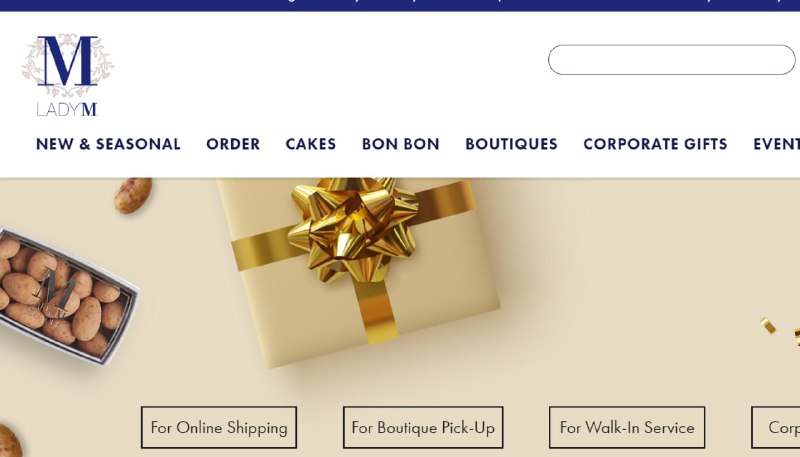The image size is (800, 457).
Task: Click the LADY M wordmark text
Action: [x=67, y=110]
